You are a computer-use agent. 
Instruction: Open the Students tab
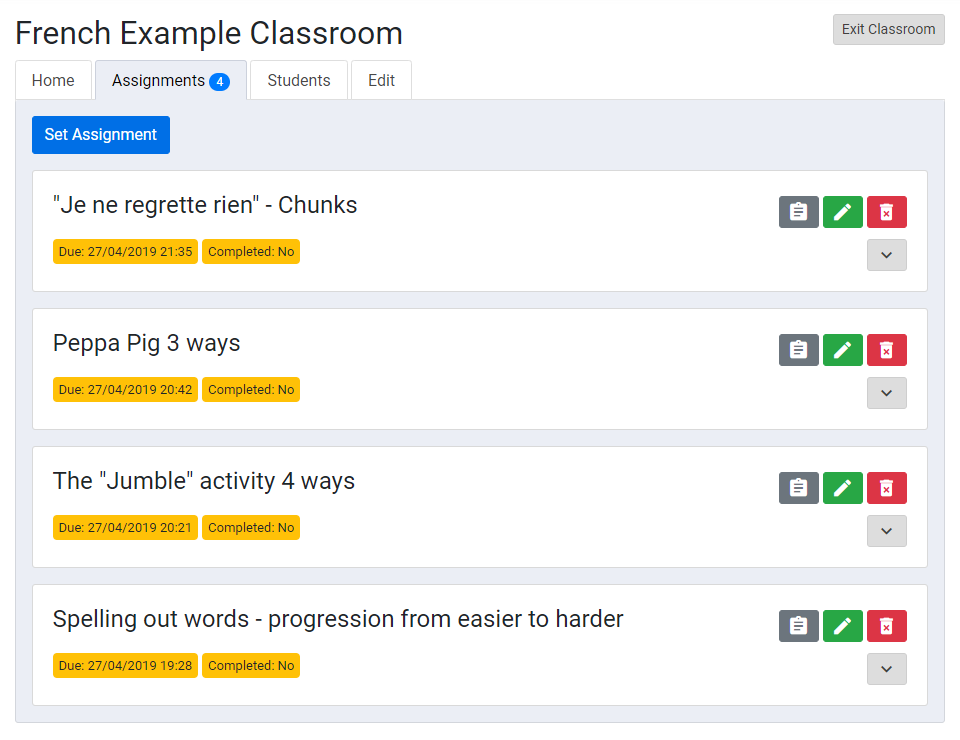click(x=298, y=81)
